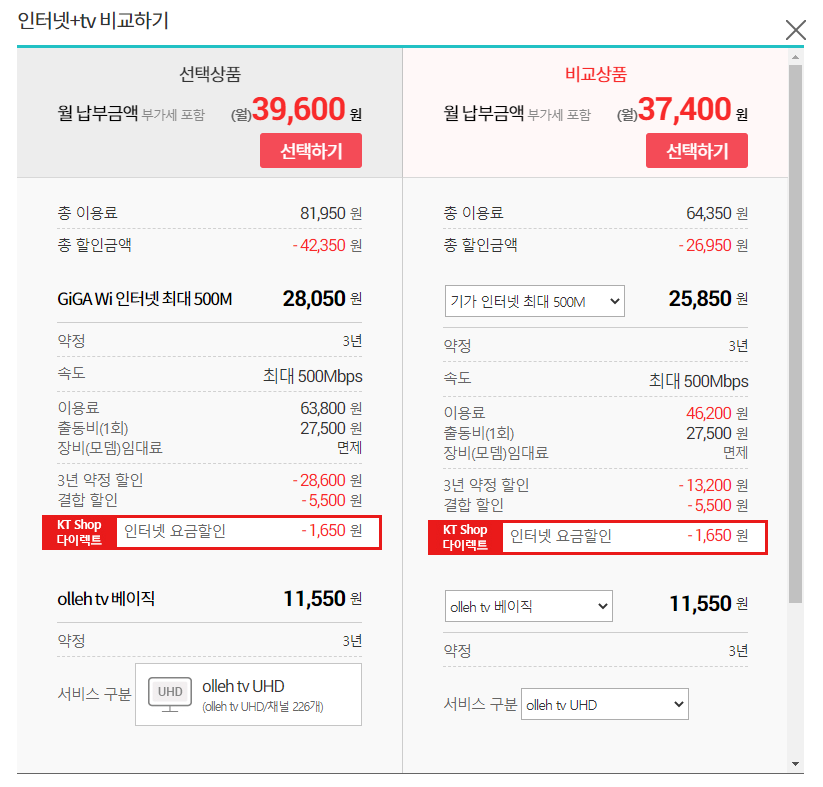823x787 pixels.
Task: Click the GiGA Wi 인터넷 최대 500M title
Action: tap(145, 298)
